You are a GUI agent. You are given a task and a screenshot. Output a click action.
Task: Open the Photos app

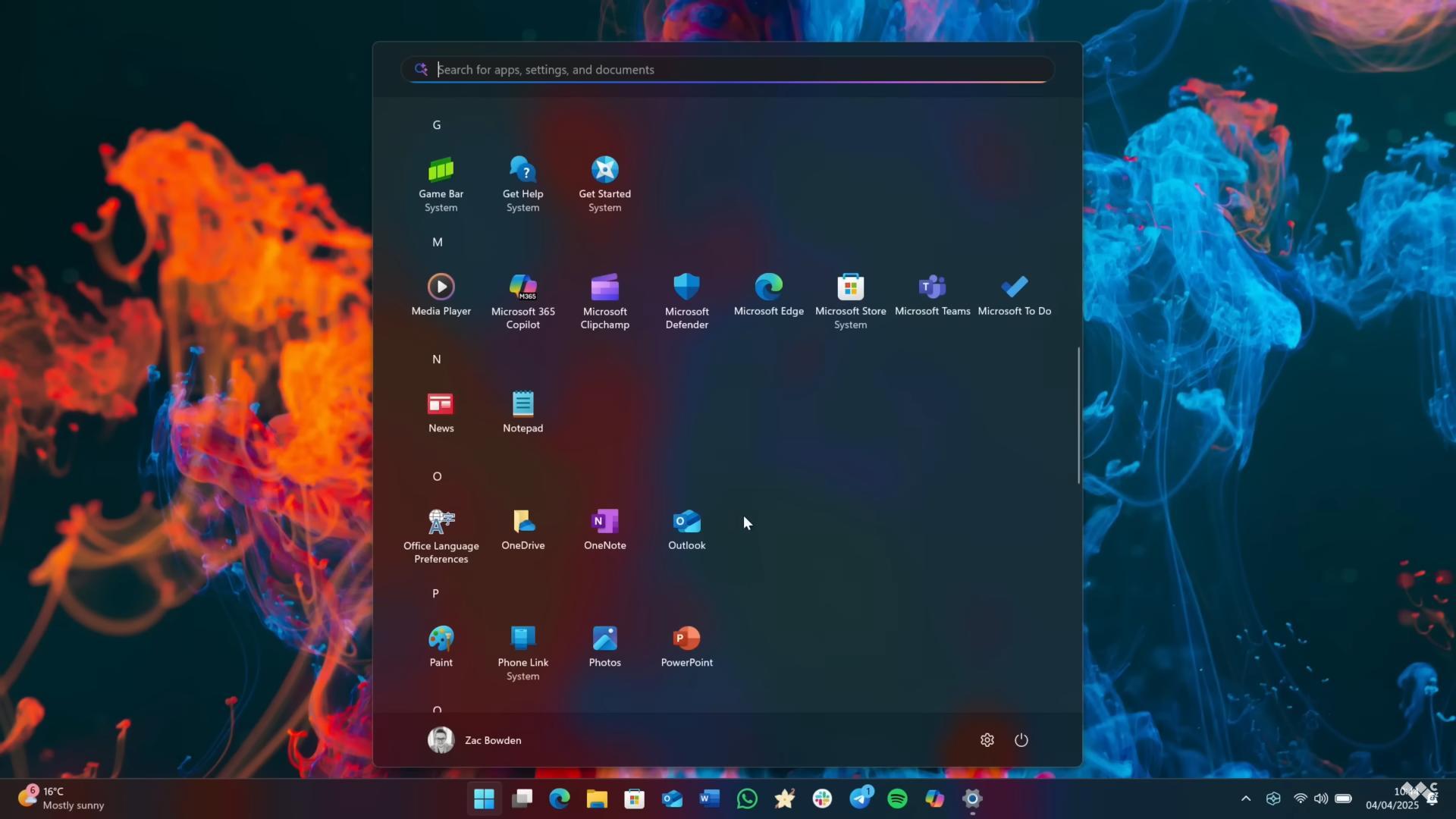(604, 647)
